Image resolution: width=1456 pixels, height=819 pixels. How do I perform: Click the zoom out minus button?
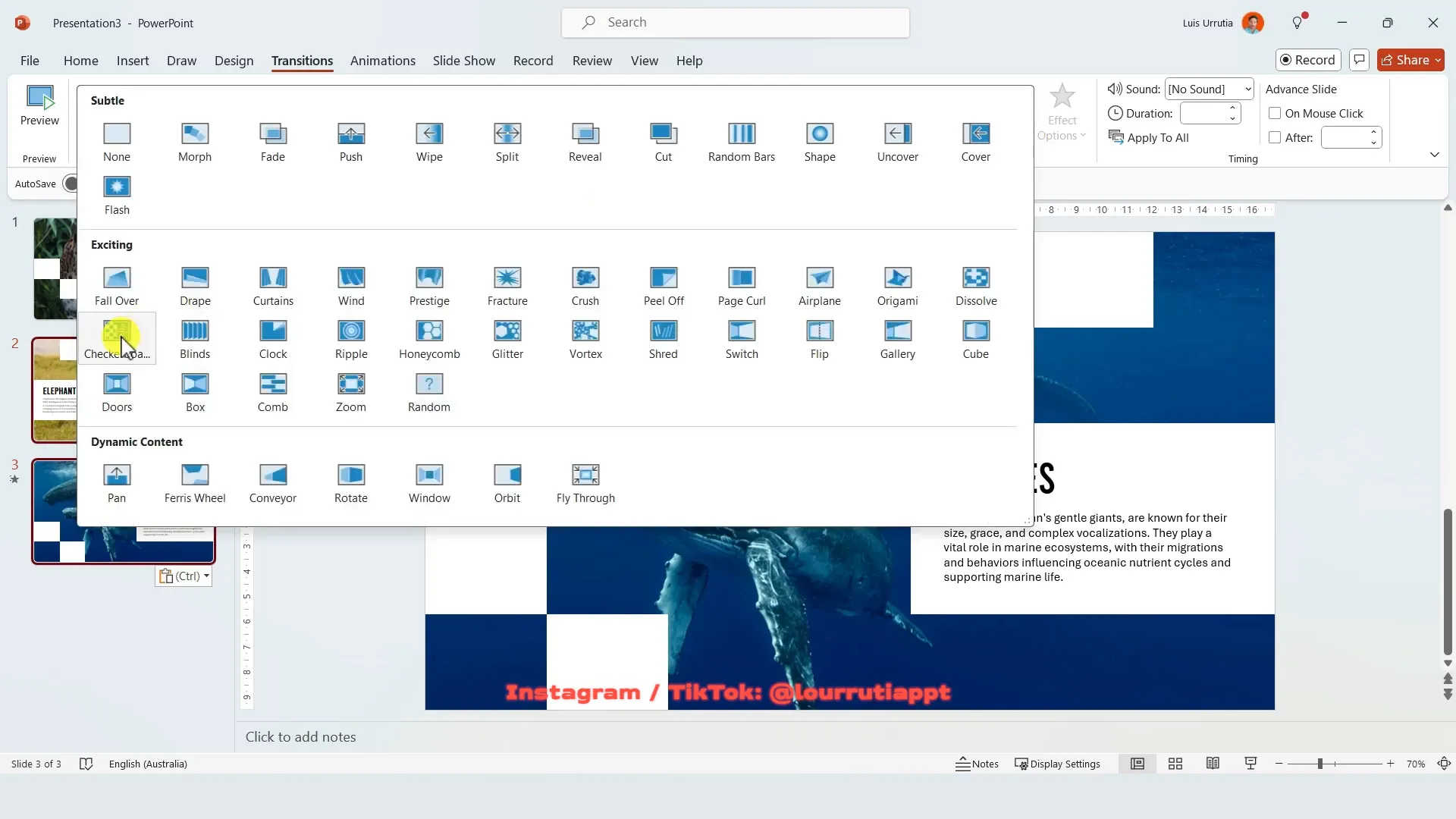point(1279,764)
